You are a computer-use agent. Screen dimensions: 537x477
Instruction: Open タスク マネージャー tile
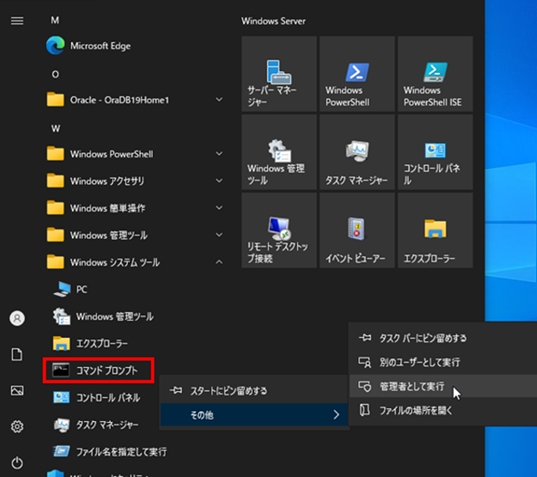pyautogui.click(x=357, y=152)
